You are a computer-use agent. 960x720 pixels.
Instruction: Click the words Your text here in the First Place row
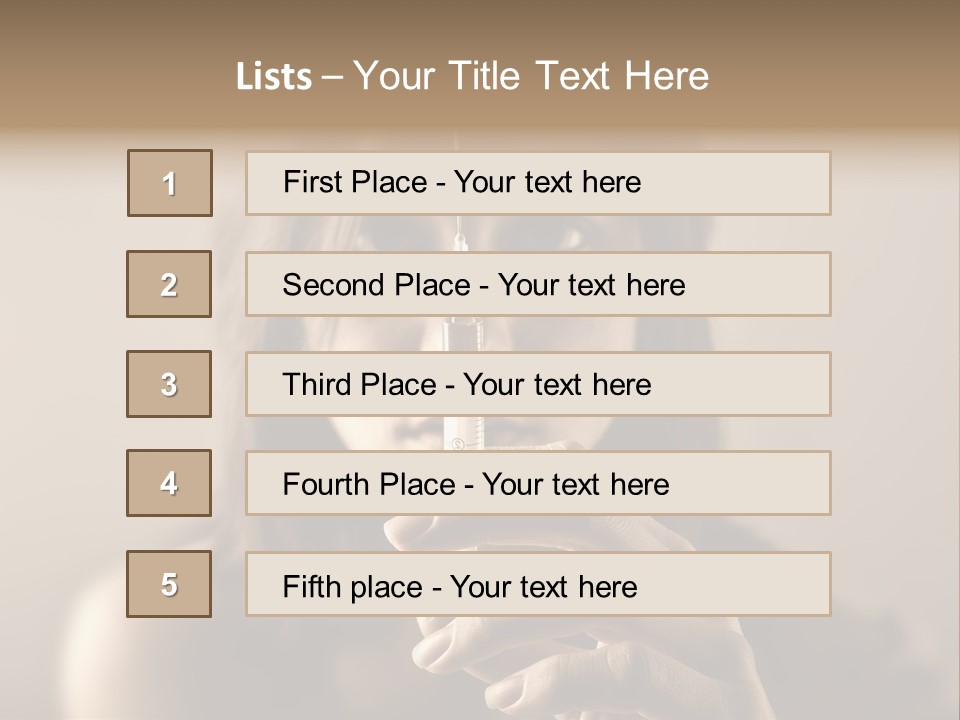click(547, 182)
